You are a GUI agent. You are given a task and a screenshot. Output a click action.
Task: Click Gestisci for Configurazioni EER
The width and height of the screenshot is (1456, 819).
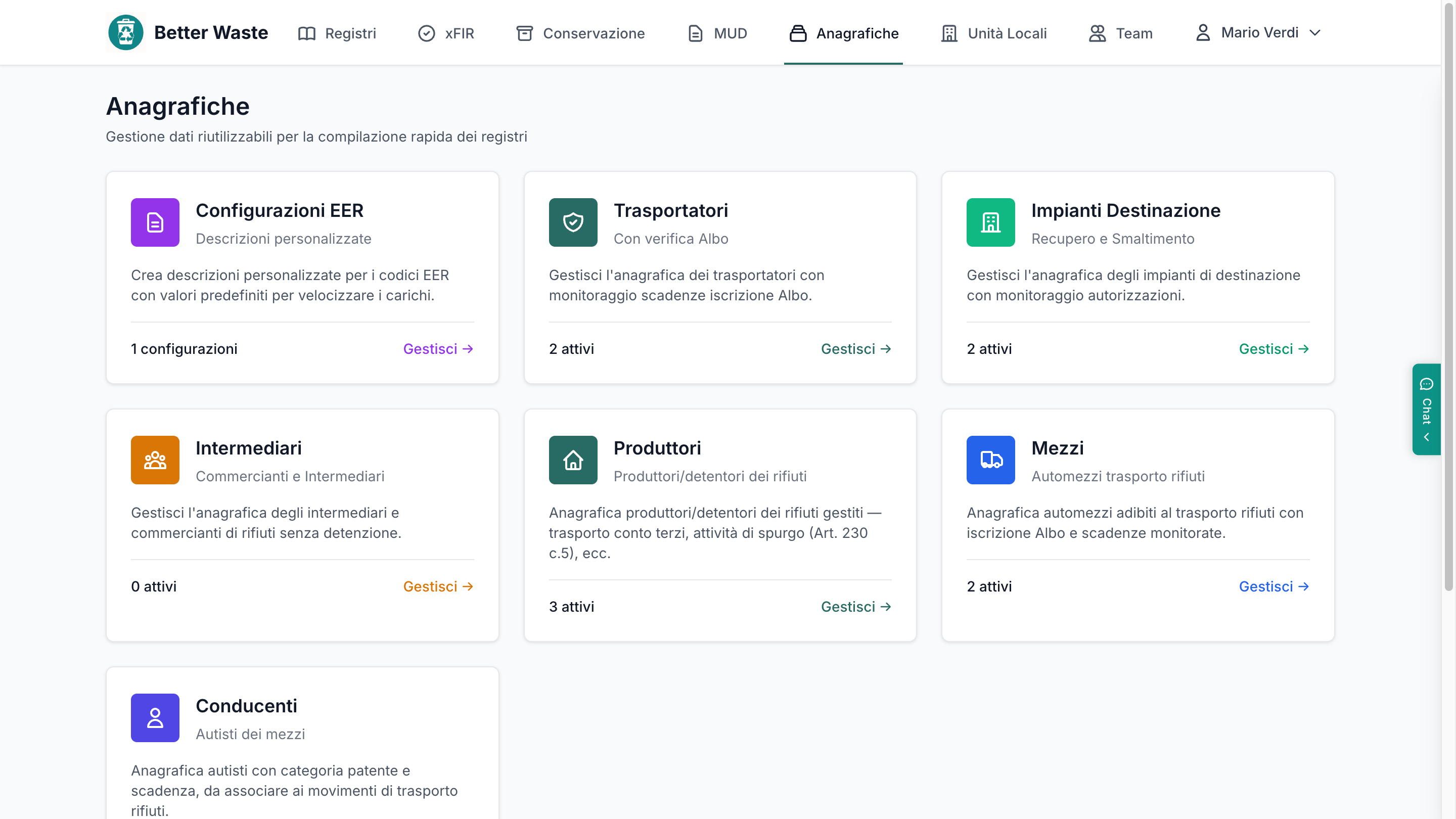438,349
